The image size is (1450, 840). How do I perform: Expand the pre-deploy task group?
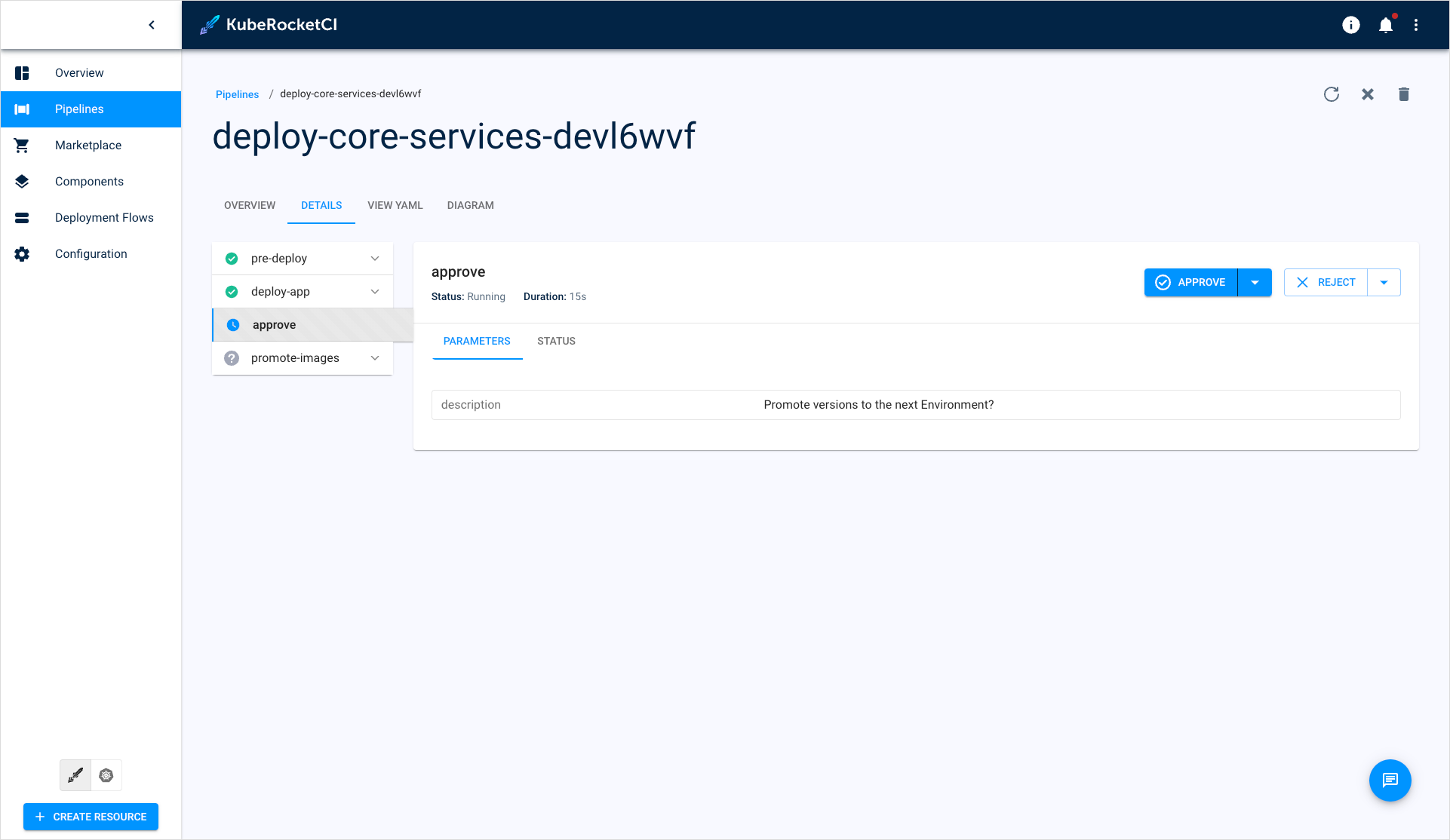click(375, 259)
